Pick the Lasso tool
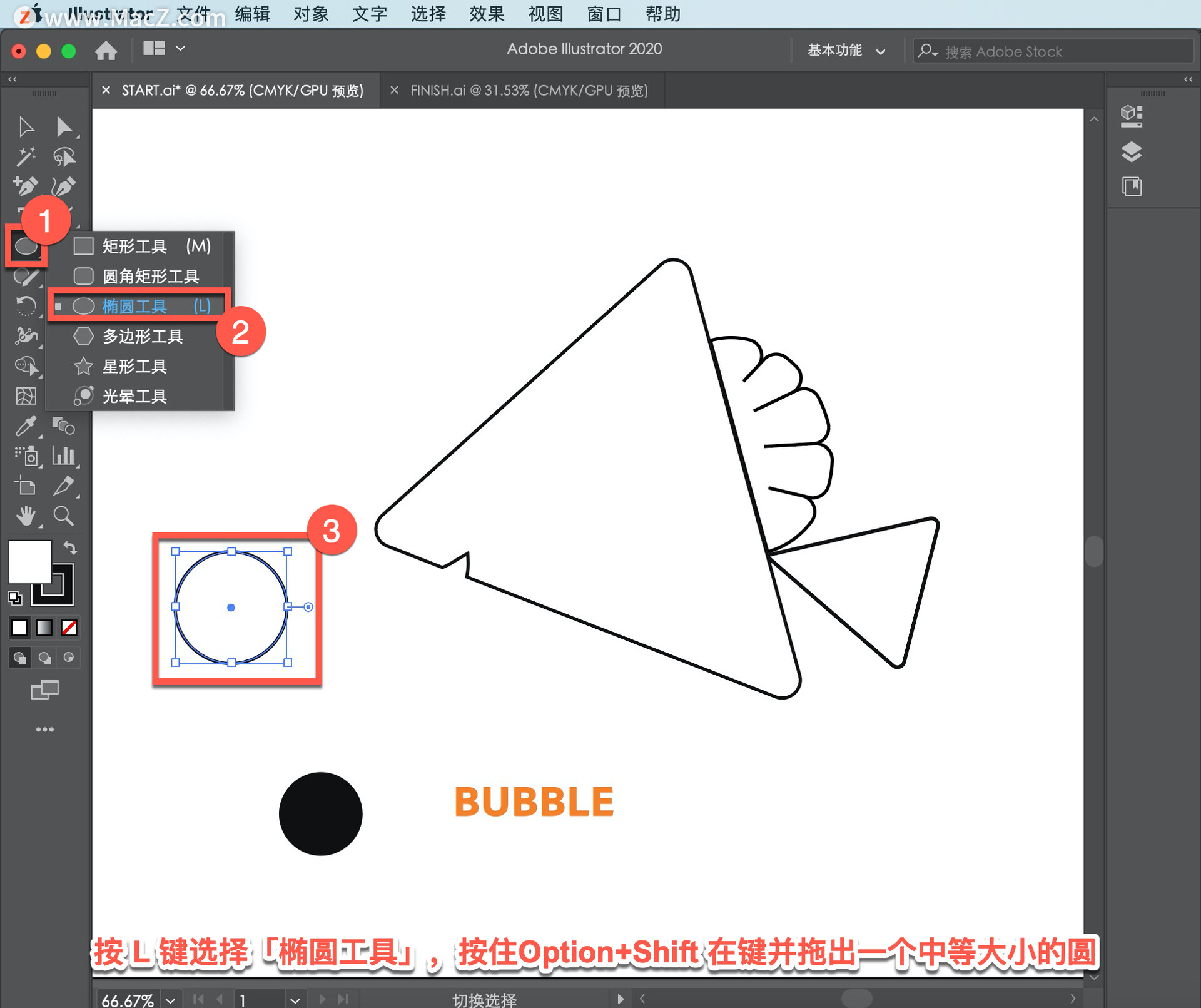The width and height of the screenshot is (1201, 1008). tap(64, 156)
